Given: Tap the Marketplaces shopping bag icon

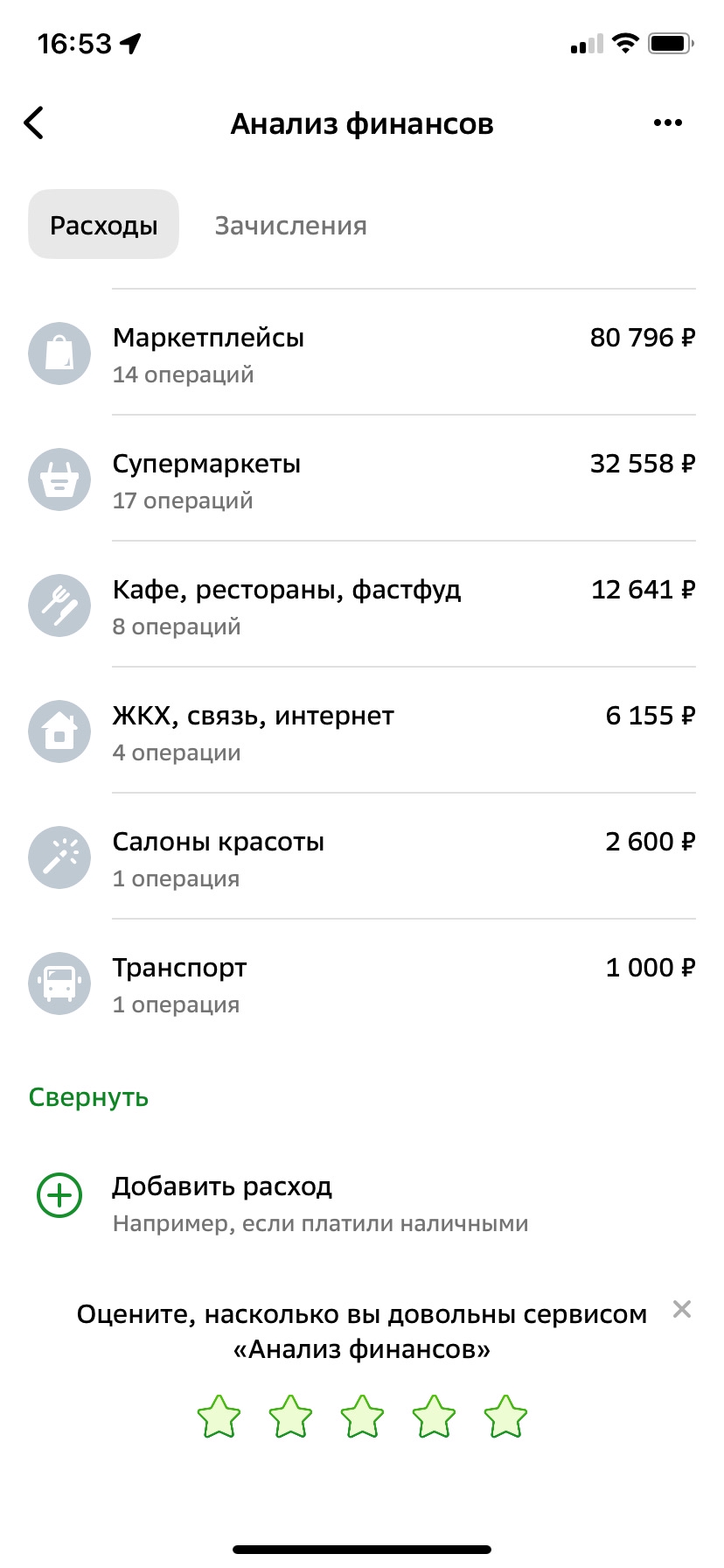Looking at the screenshot, I should click(x=59, y=353).
